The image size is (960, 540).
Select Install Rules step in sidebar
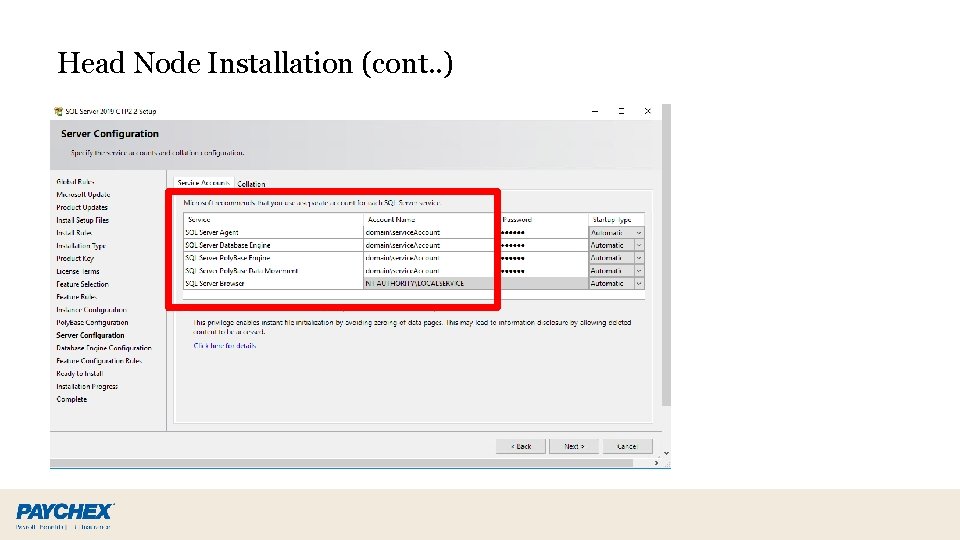tap(74, 233)
